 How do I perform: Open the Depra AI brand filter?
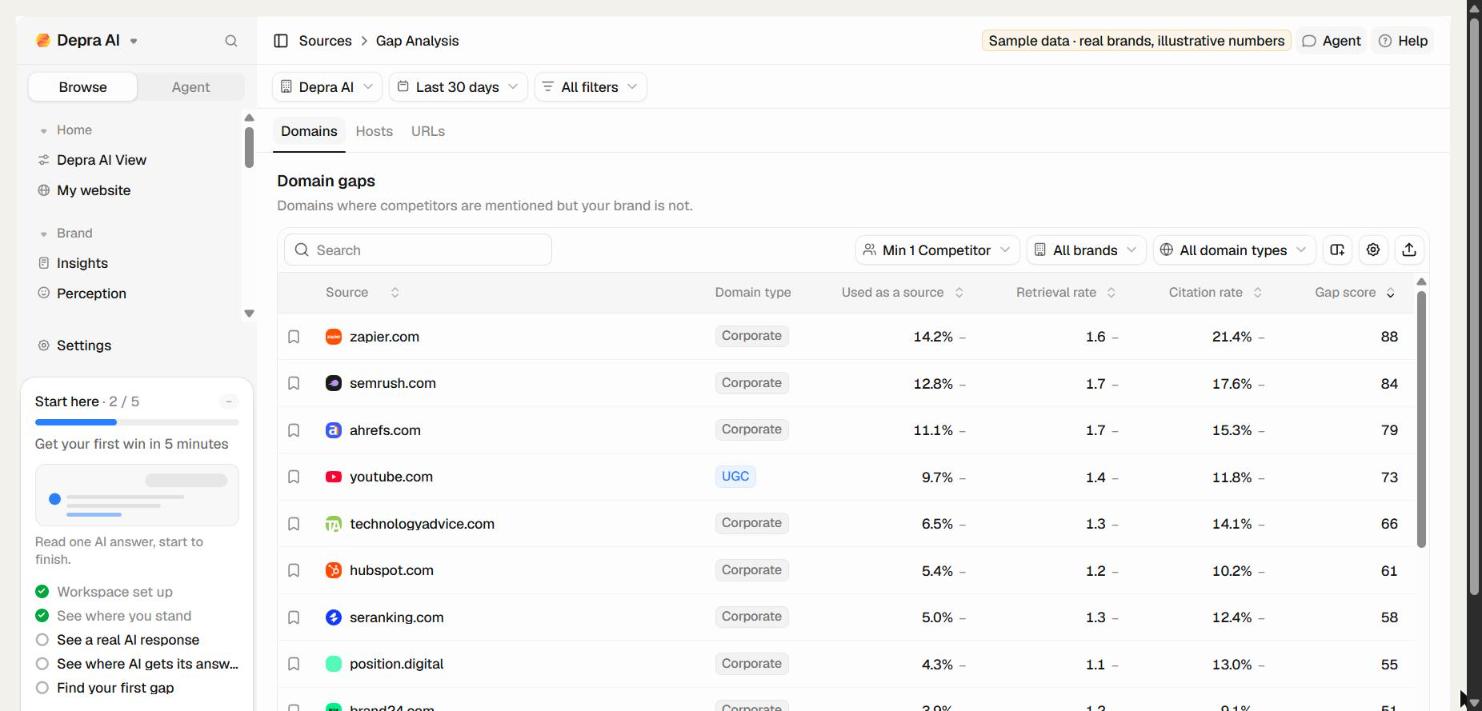(x=327, y=87)
